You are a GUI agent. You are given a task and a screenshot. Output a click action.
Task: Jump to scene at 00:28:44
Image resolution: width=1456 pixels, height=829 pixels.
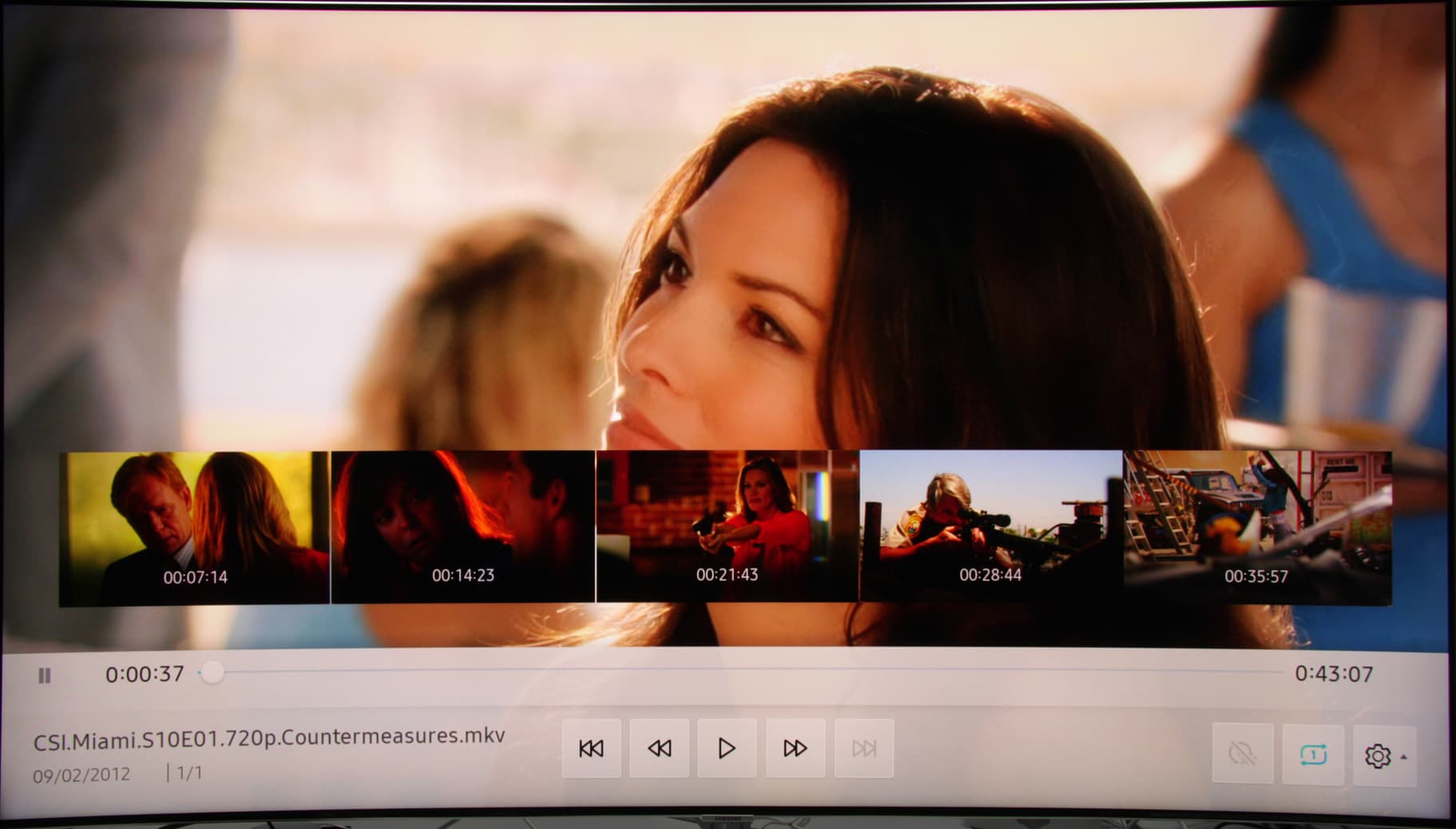tap(991, 526)
